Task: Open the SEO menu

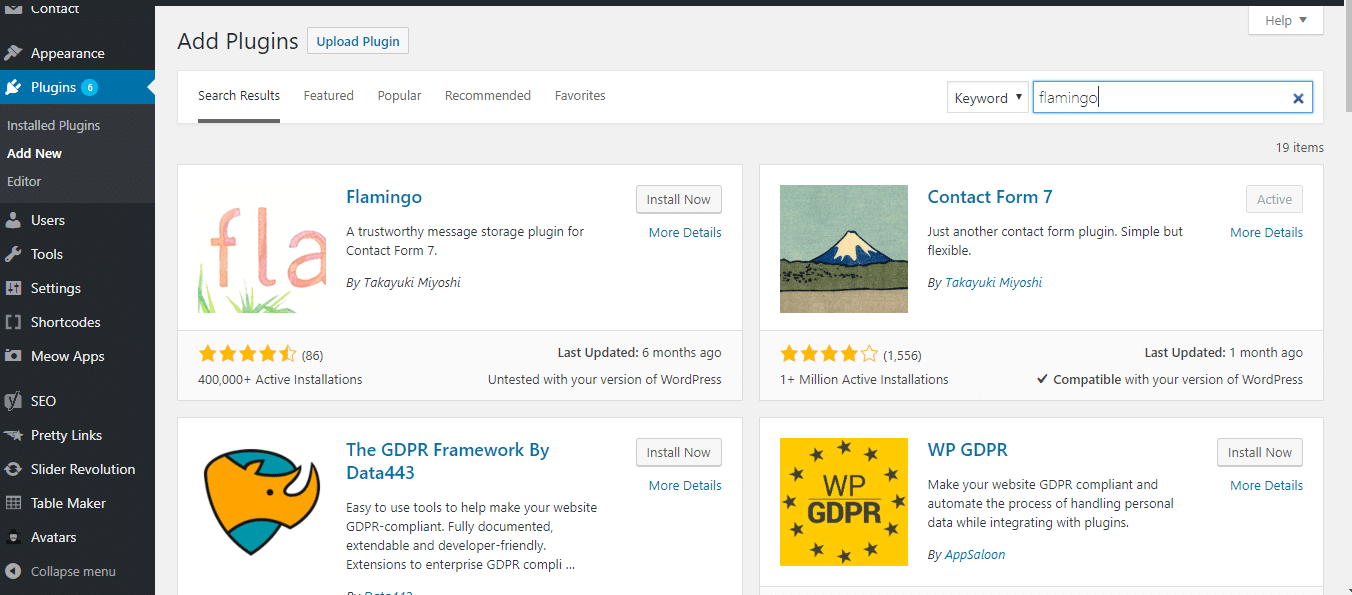Action: coord(77,401)
